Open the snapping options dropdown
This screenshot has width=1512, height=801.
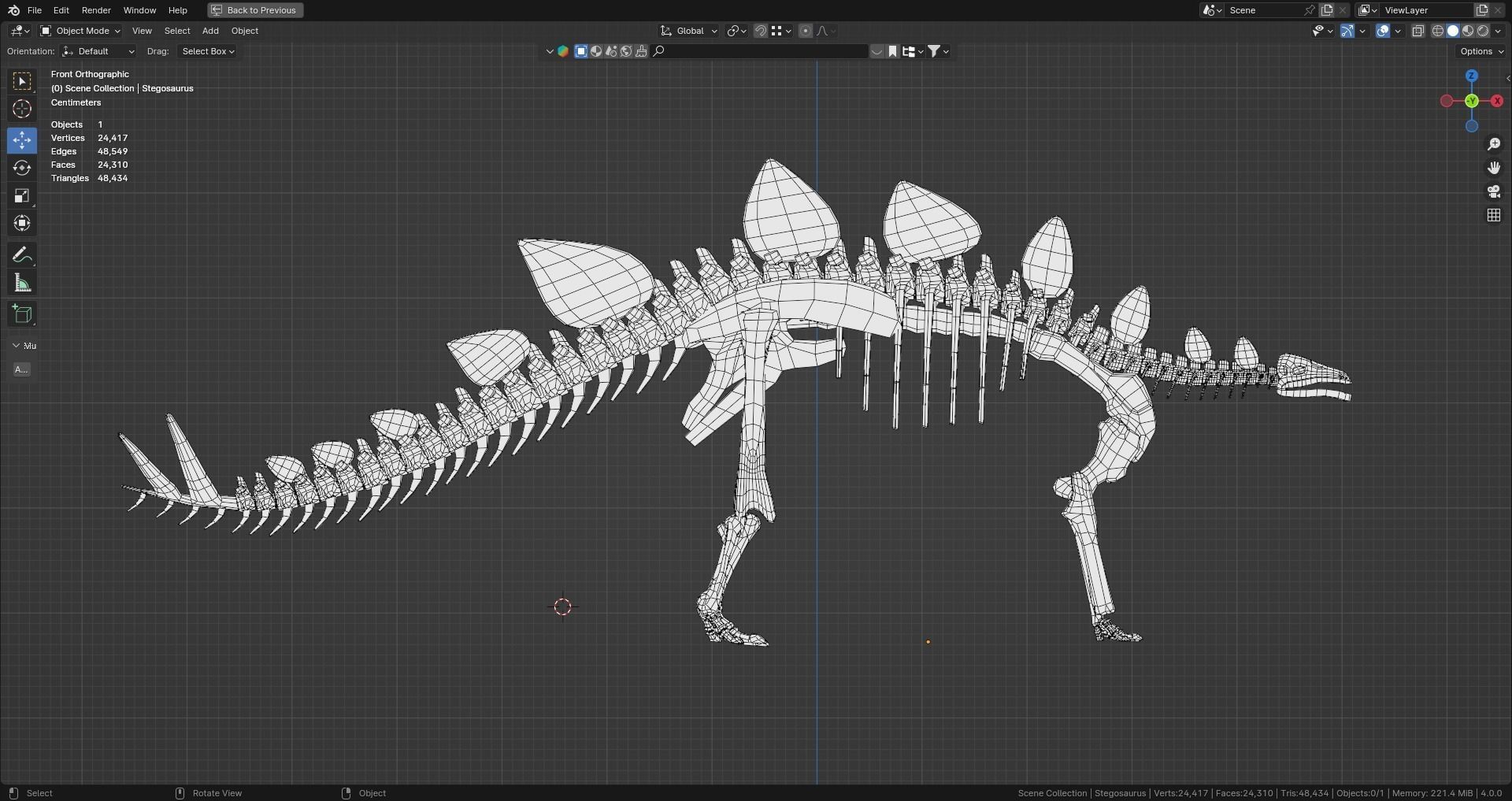[x=781, y=31]
